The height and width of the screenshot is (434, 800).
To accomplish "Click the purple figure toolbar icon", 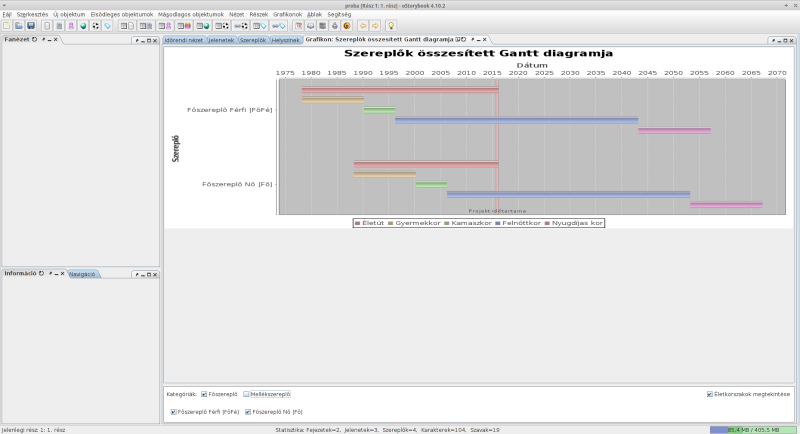I will (335, 25).
